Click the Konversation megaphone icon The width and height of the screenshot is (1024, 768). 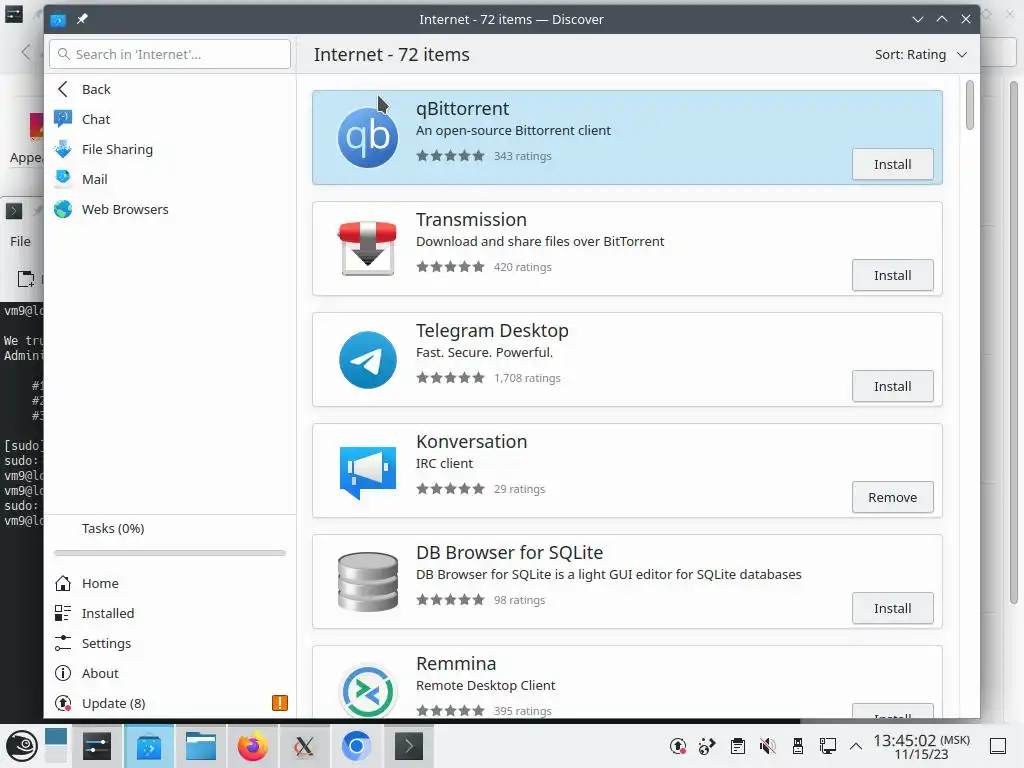coord(368,472)
